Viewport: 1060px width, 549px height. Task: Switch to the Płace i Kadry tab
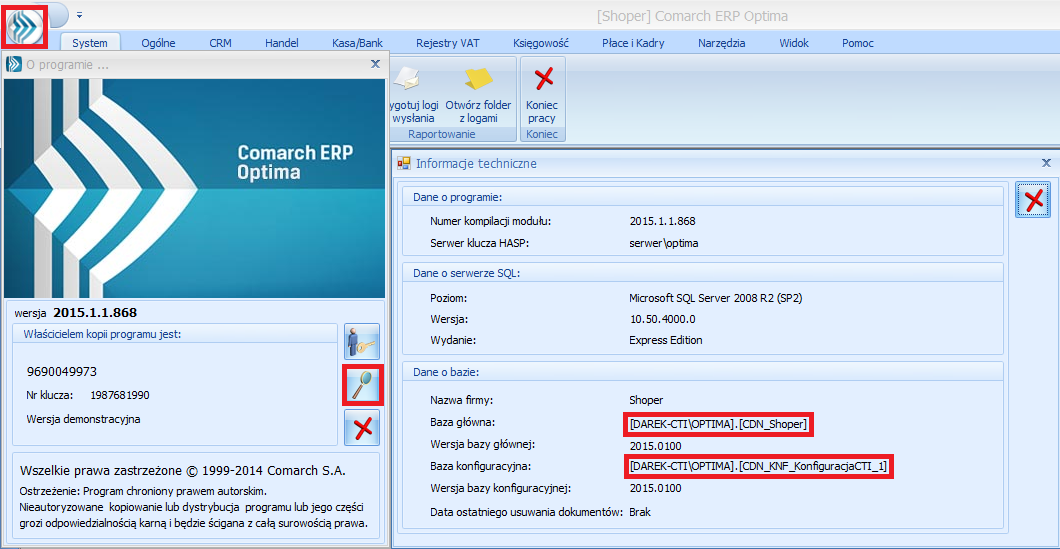pos(633,43)
